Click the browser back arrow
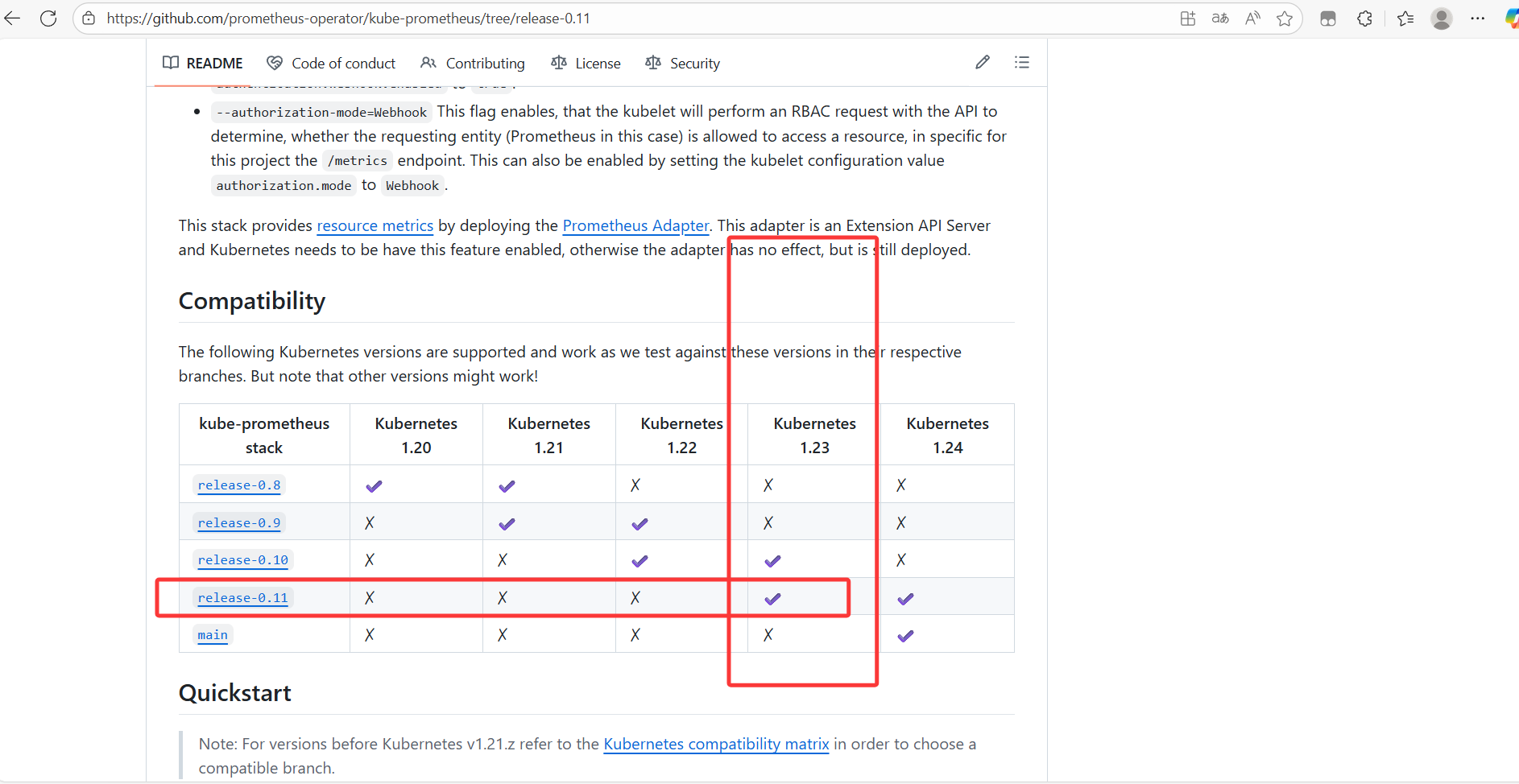 [13, 19]
